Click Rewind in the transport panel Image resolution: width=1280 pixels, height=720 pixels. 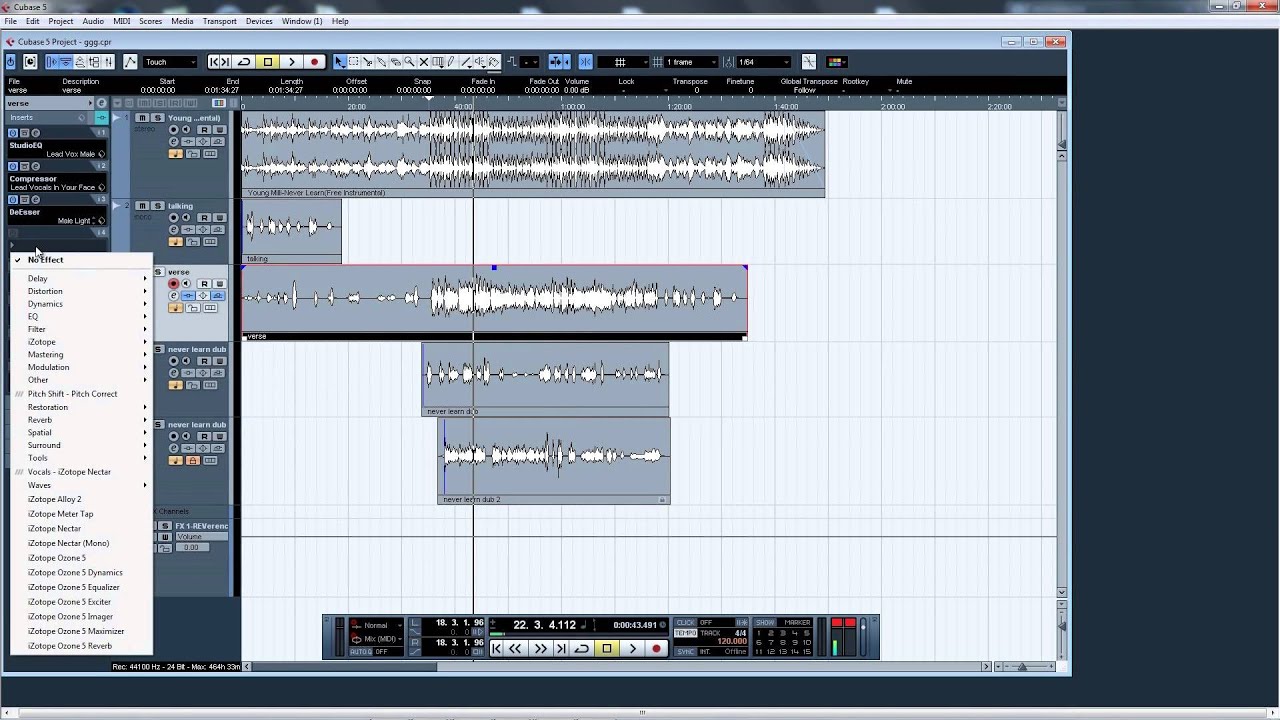tap(515, 648)
